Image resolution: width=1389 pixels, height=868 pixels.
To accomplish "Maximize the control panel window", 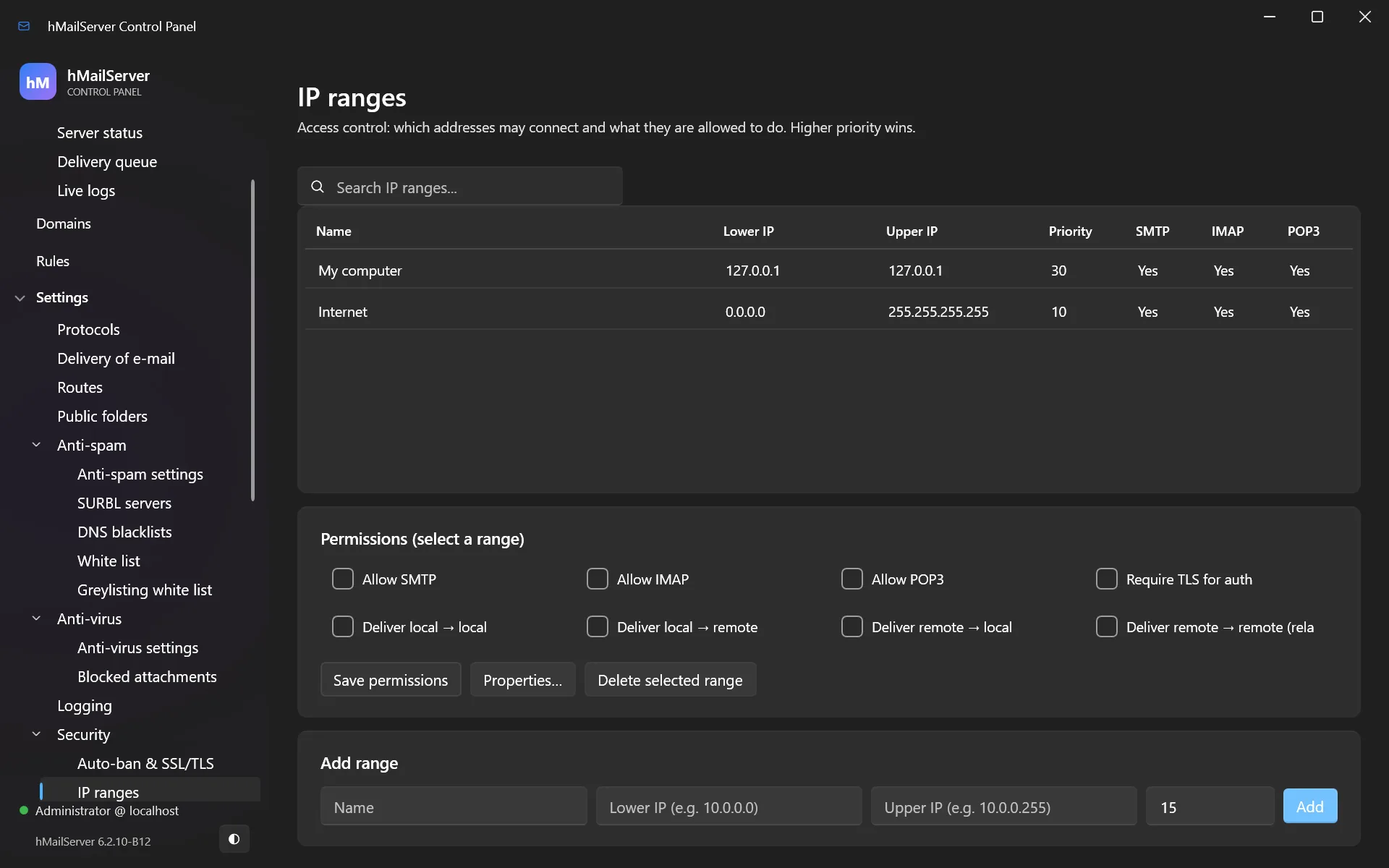I will point(1317,17).
